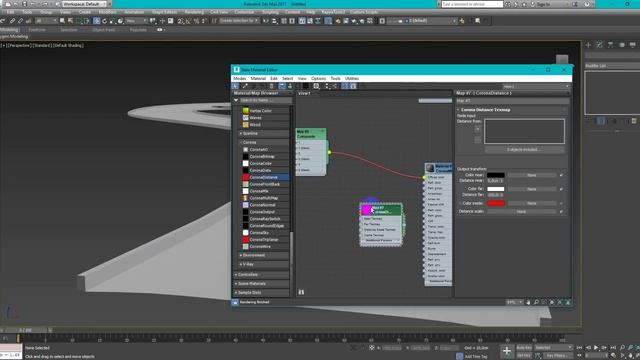Expand the Controllers group in browser
Viewport: 640px width, 360px height.
[262, 275]
